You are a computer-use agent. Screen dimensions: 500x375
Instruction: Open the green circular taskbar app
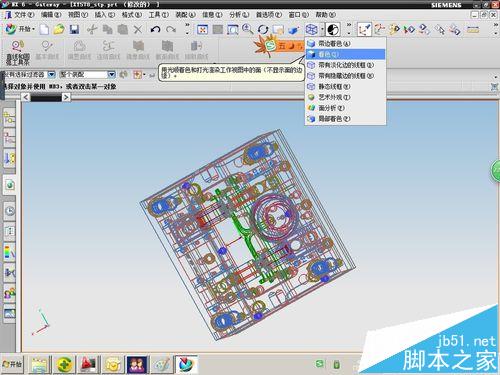click(x=64, y=364)
